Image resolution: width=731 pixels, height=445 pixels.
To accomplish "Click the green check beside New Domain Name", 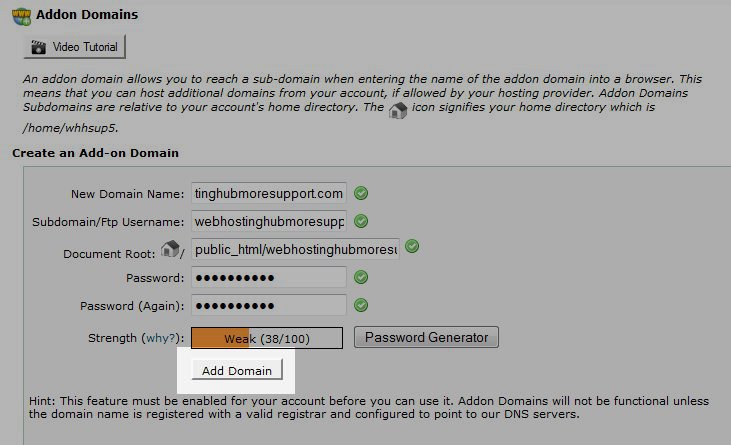I will tap(361, 193).
